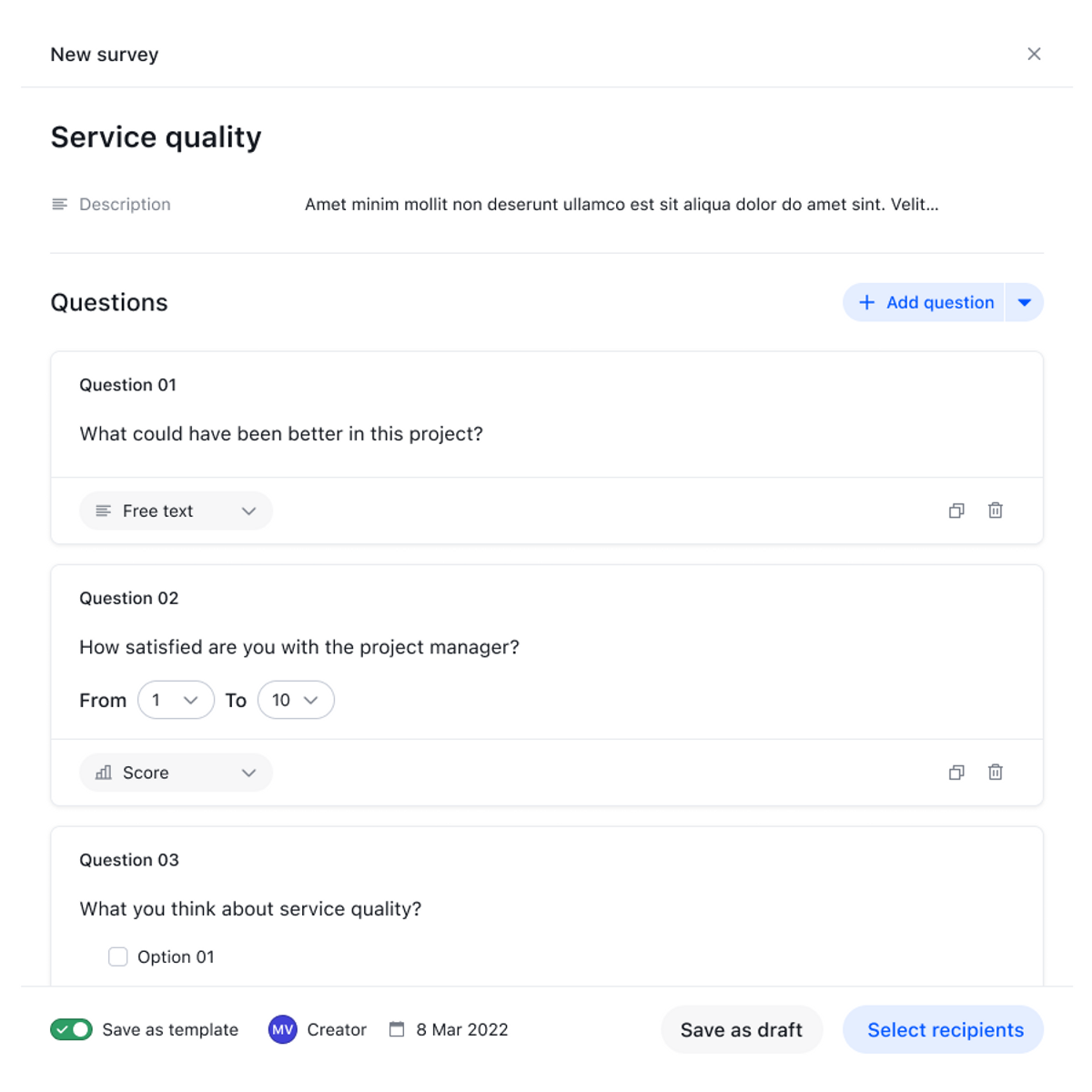Toggle the Save as template switch
The image size is (1092, 1092).
71,1029
